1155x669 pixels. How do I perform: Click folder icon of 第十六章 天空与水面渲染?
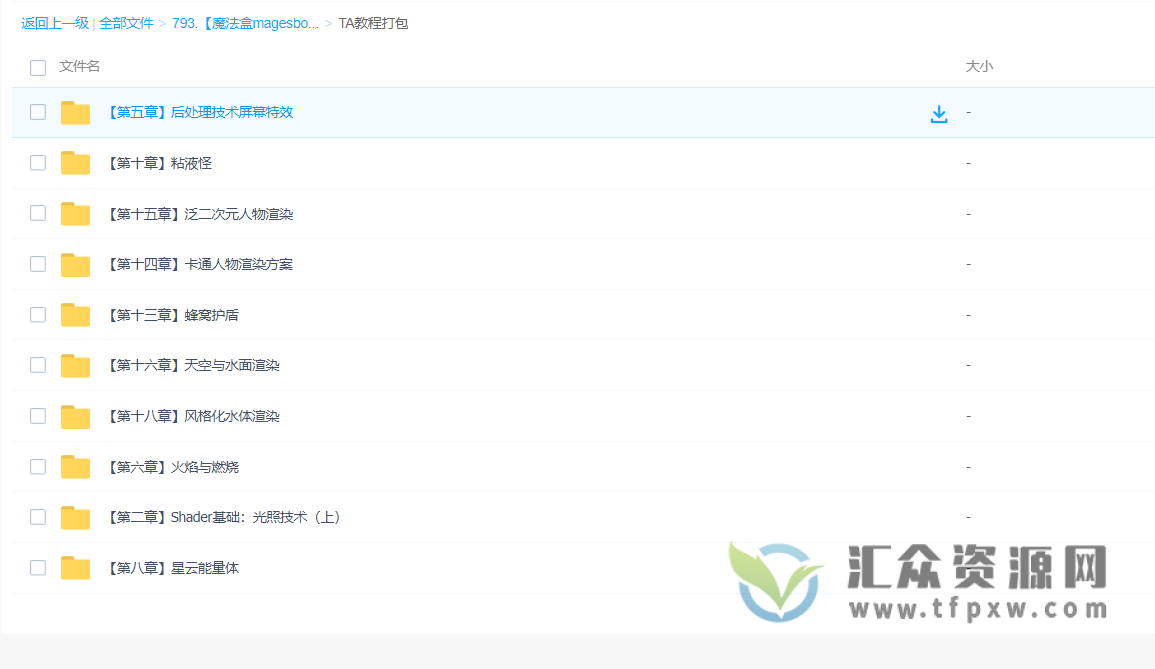(75, 366)
